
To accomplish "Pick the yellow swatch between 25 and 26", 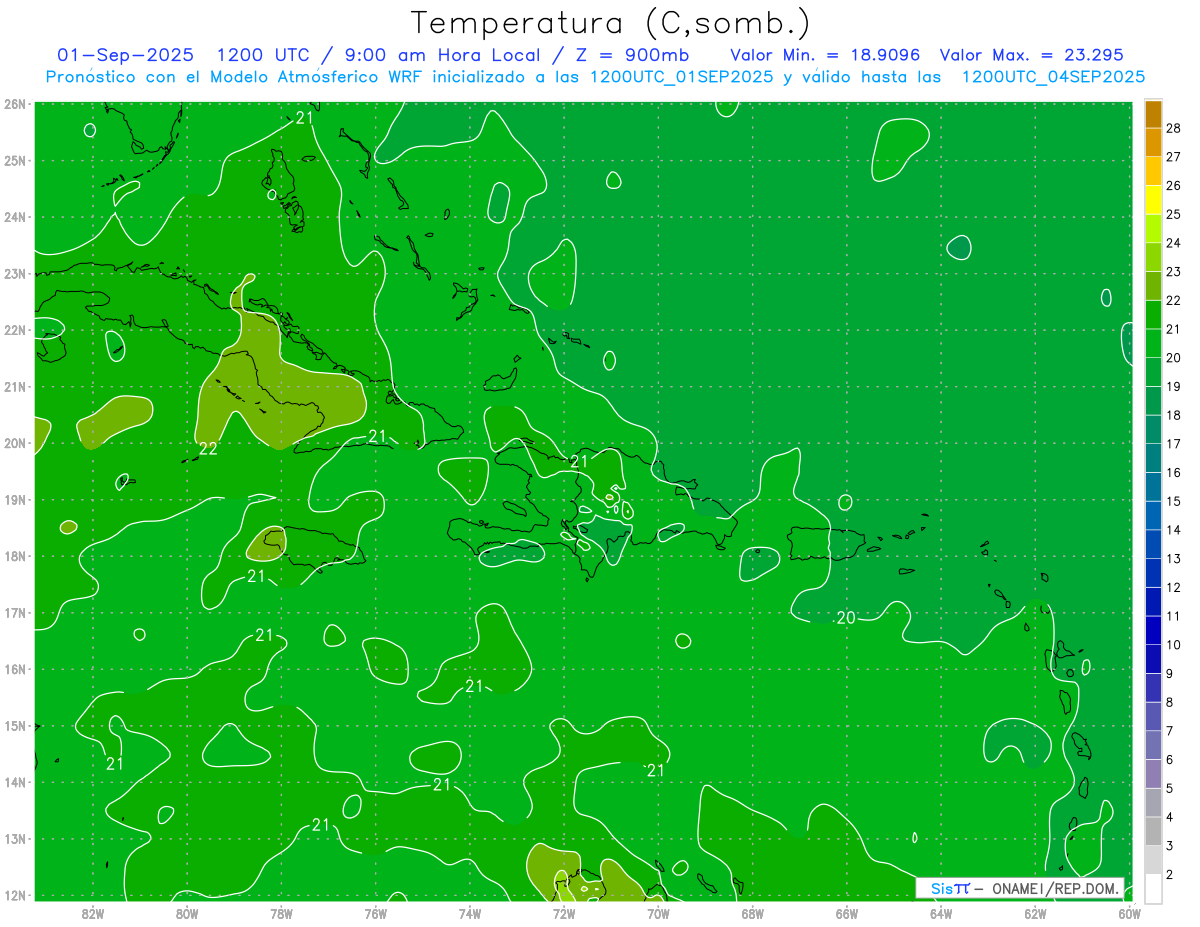I will [x=1153, y=200].
